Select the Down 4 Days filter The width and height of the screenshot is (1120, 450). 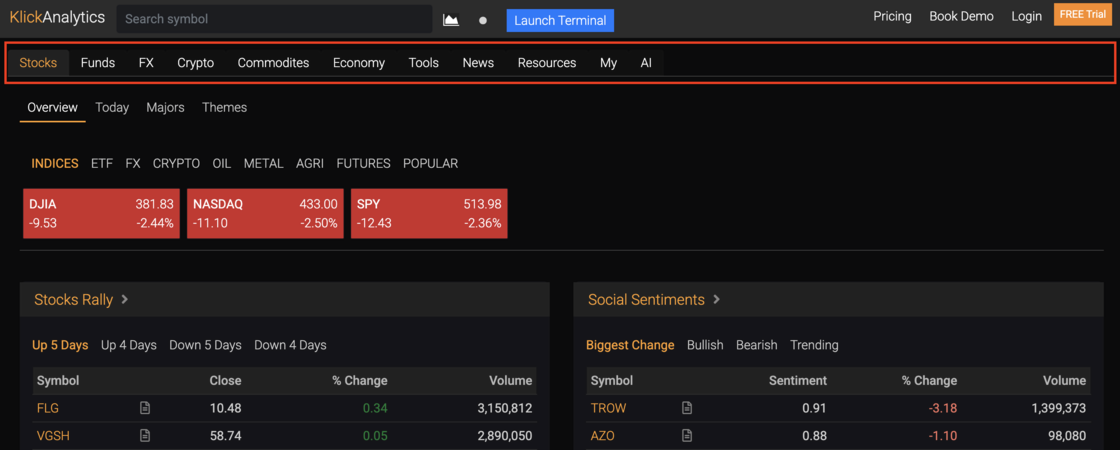(290, 345)
